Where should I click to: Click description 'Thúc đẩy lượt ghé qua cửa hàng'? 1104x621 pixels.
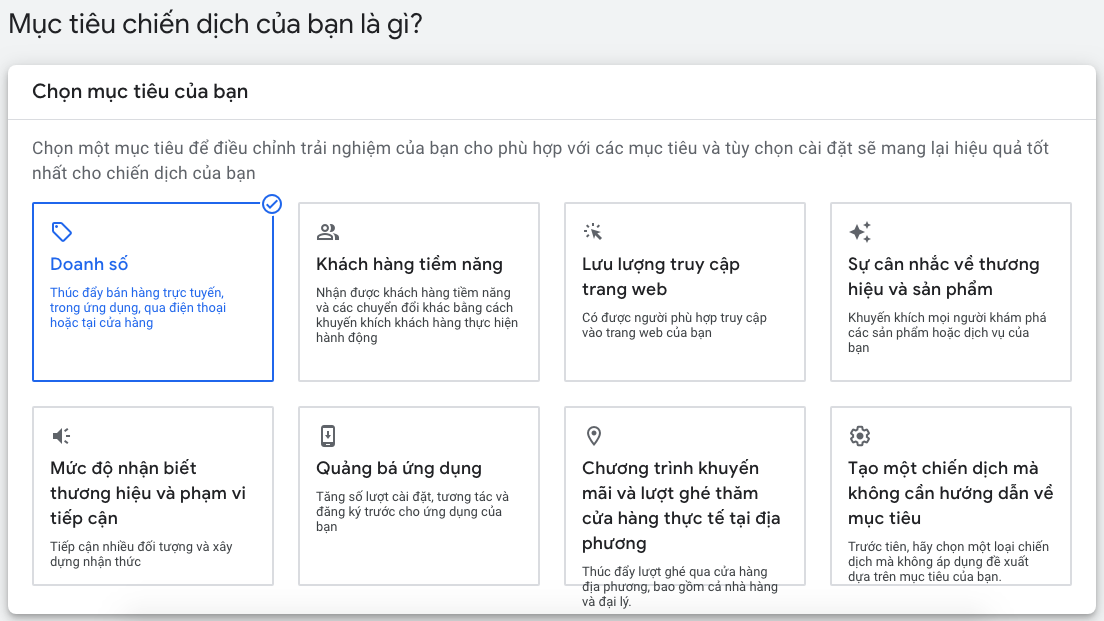[x=679, y=586]
